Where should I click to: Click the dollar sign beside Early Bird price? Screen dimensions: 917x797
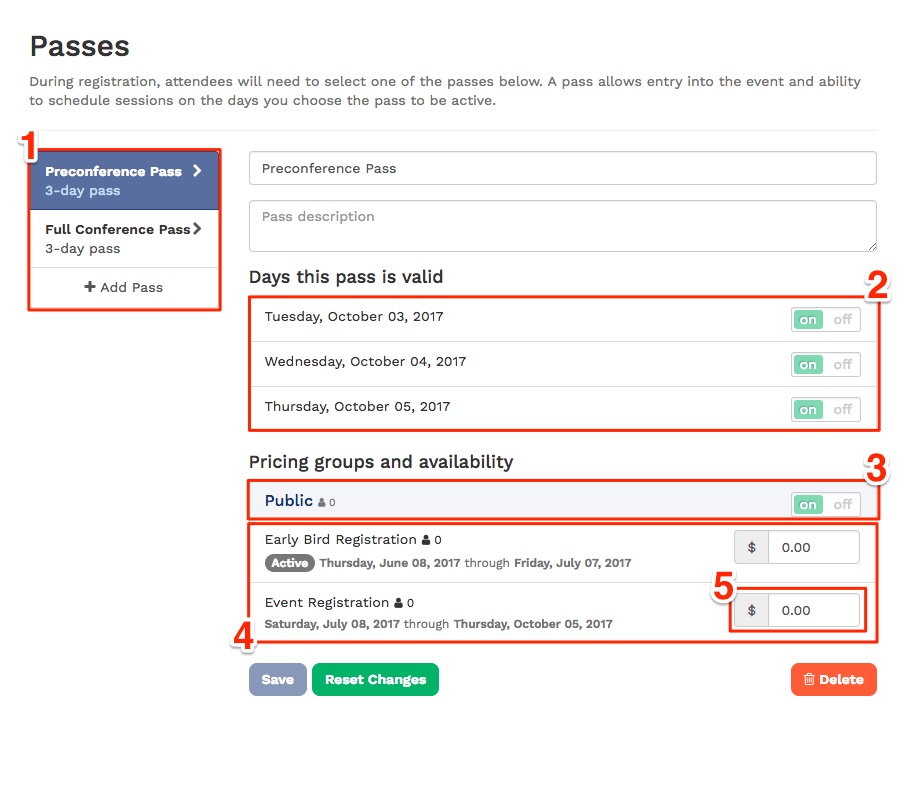coord(751,547)
